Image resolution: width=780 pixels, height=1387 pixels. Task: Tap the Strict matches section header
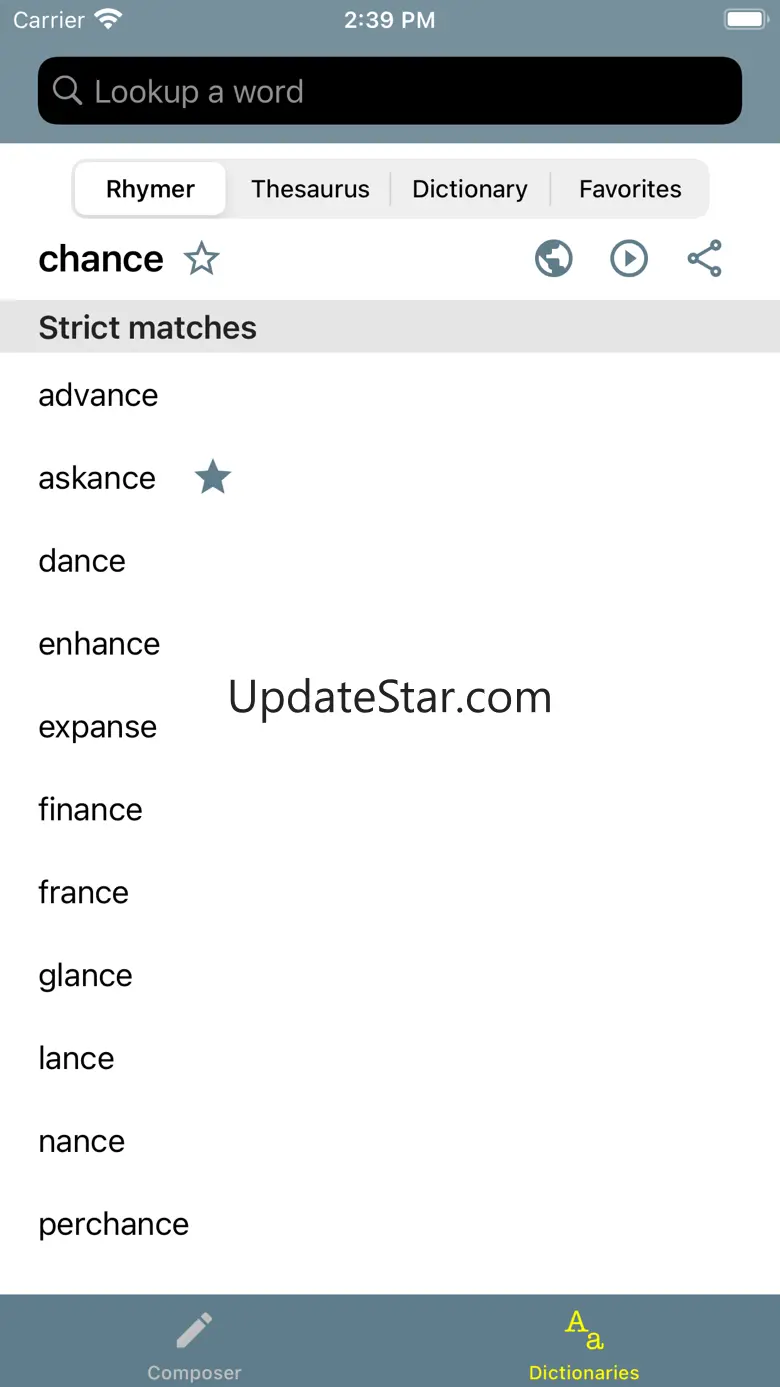pos(148,327)
